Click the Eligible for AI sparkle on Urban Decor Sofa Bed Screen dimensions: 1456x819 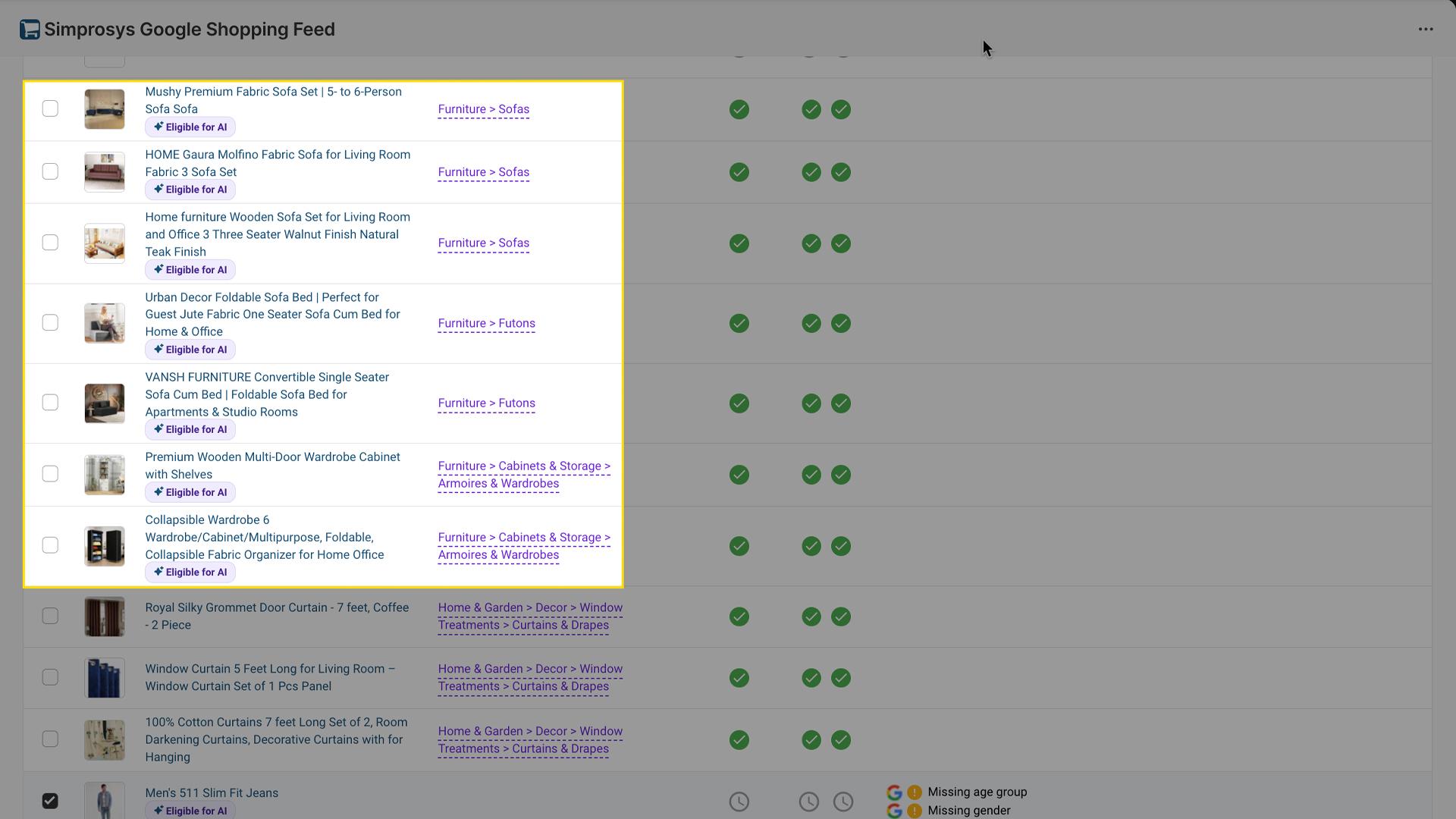(158, 350)
